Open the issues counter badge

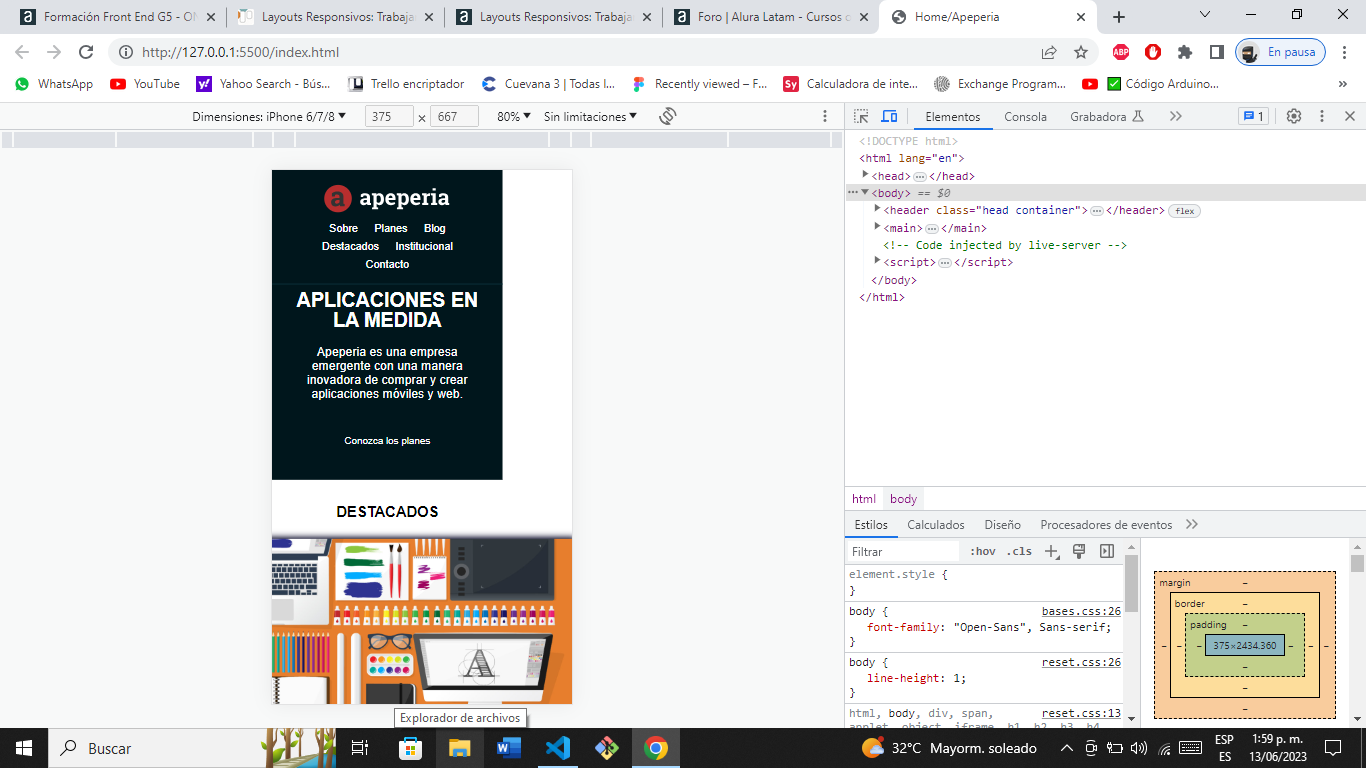click(x=1253, y=117)
